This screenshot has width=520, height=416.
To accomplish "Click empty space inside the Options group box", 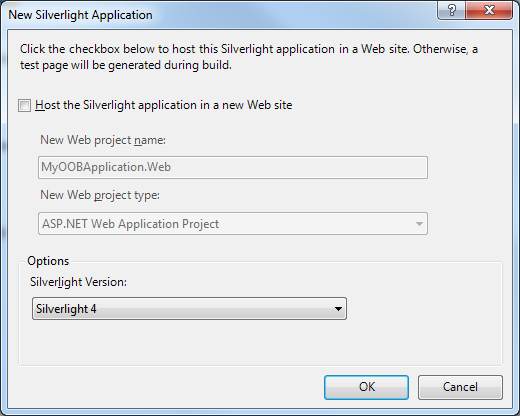I will click(260, 343).
